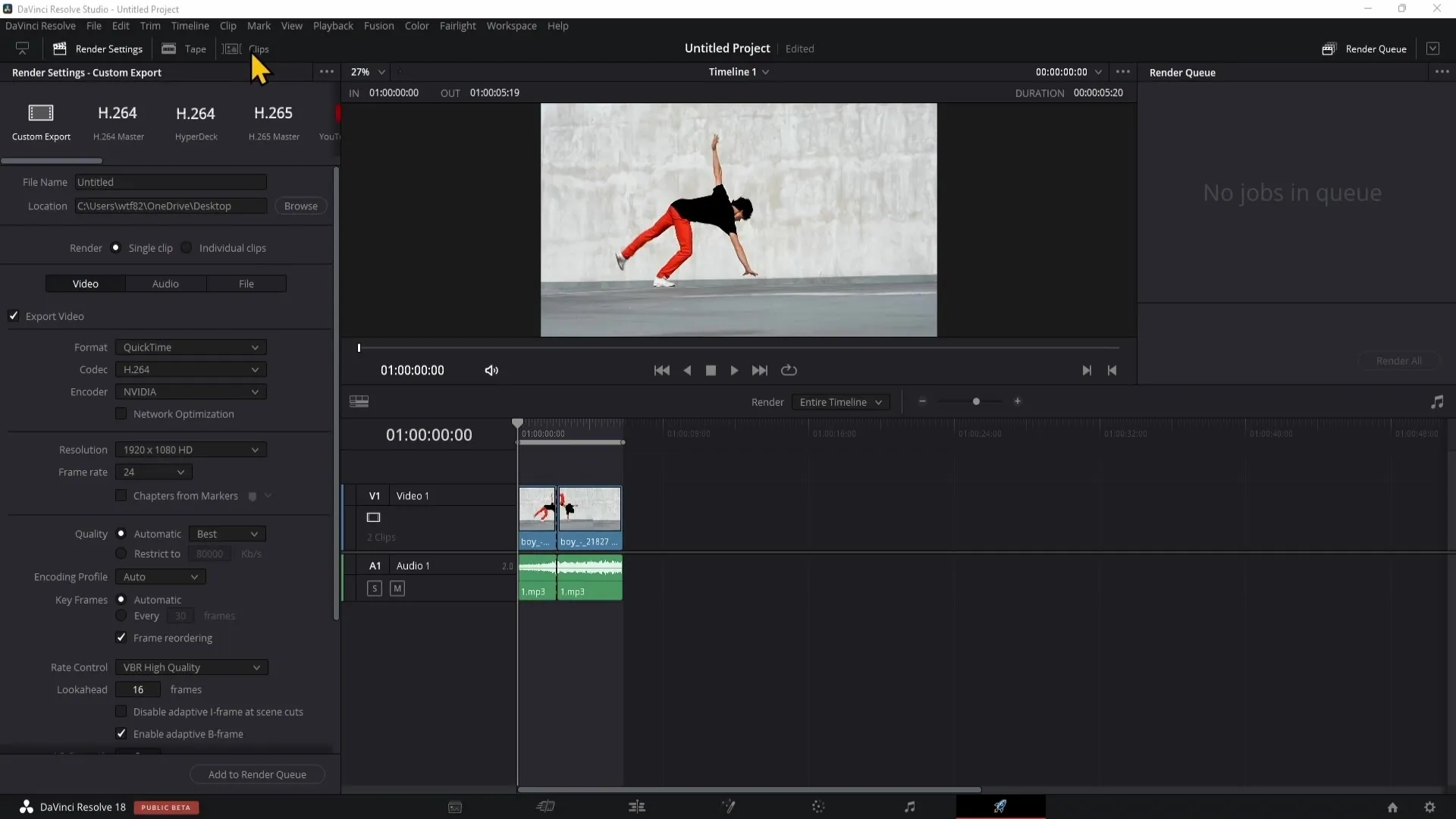Enable Disable adaptive I-frame at scene cuts

[121, 711]
